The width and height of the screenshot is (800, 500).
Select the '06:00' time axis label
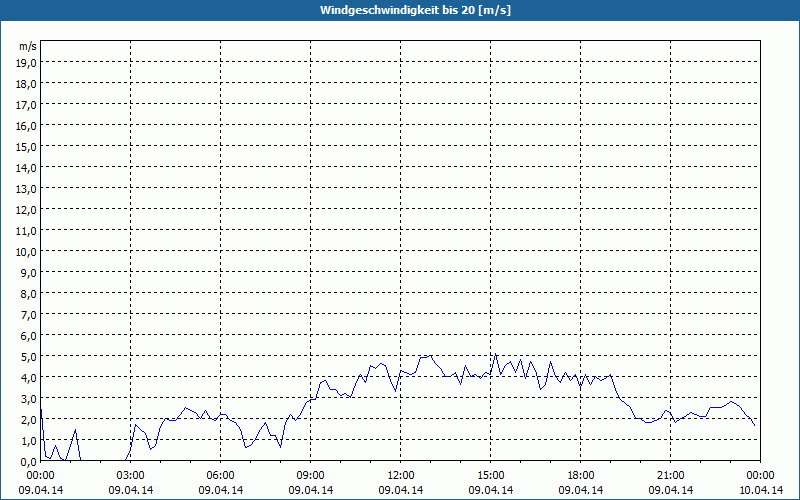[x=220, y=476]
